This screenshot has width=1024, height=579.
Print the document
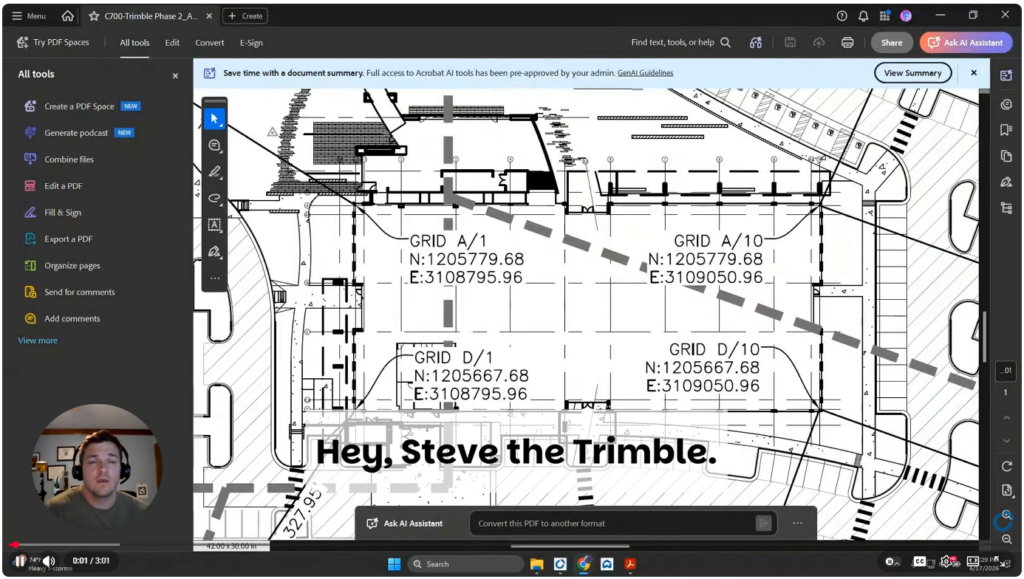pos(848,42)
